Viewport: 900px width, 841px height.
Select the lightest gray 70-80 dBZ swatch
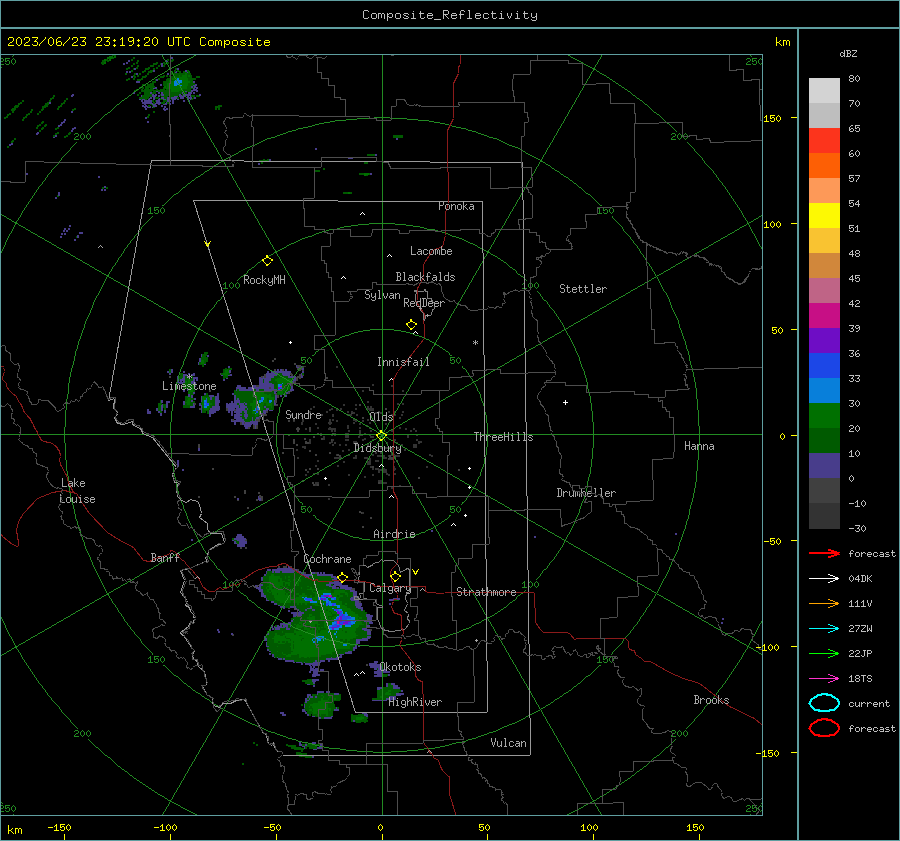pyautogui.click(x=824, y=91)
